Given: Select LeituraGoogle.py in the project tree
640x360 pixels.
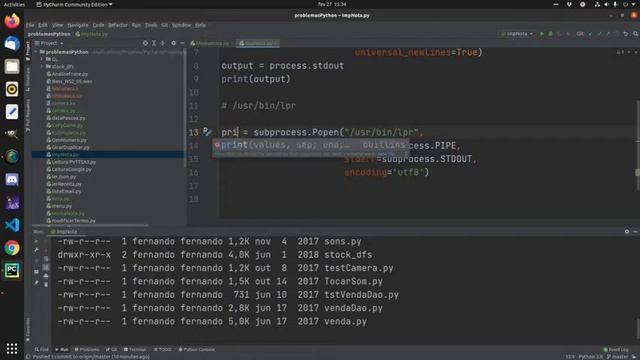Looking at the screenshot, I should [71, 169].
